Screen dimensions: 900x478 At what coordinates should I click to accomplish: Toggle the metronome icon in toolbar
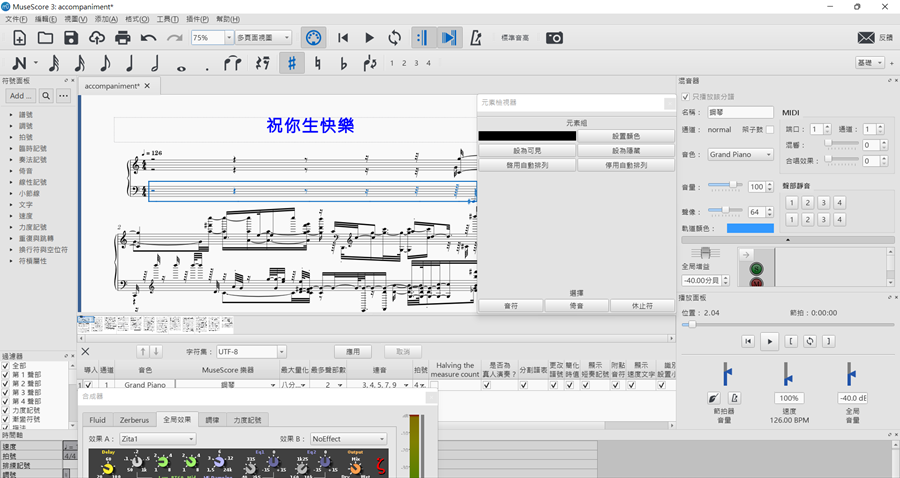click(476, 38)
